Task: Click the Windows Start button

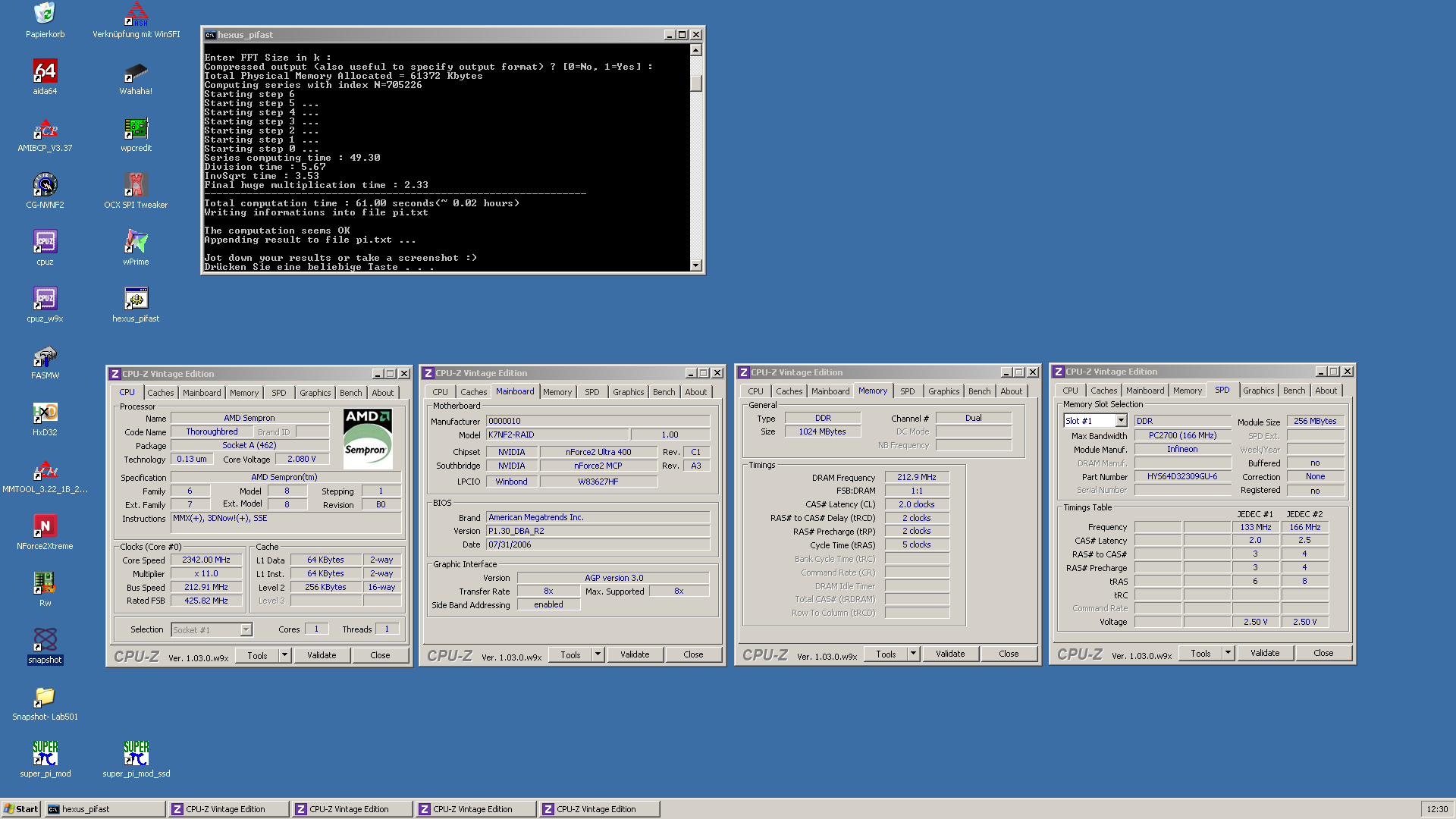Action: tap(21, 809)
